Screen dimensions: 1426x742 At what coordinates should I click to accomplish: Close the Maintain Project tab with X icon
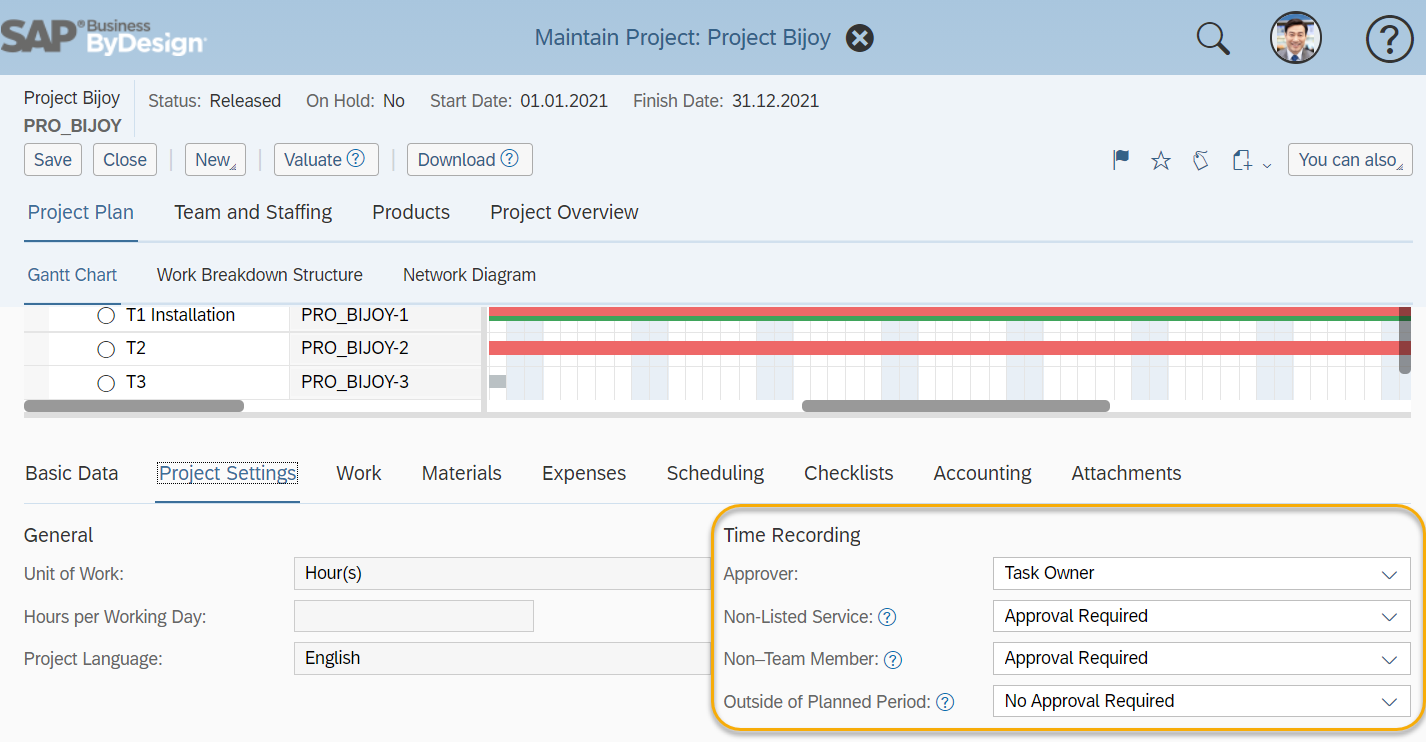point(860,38)
